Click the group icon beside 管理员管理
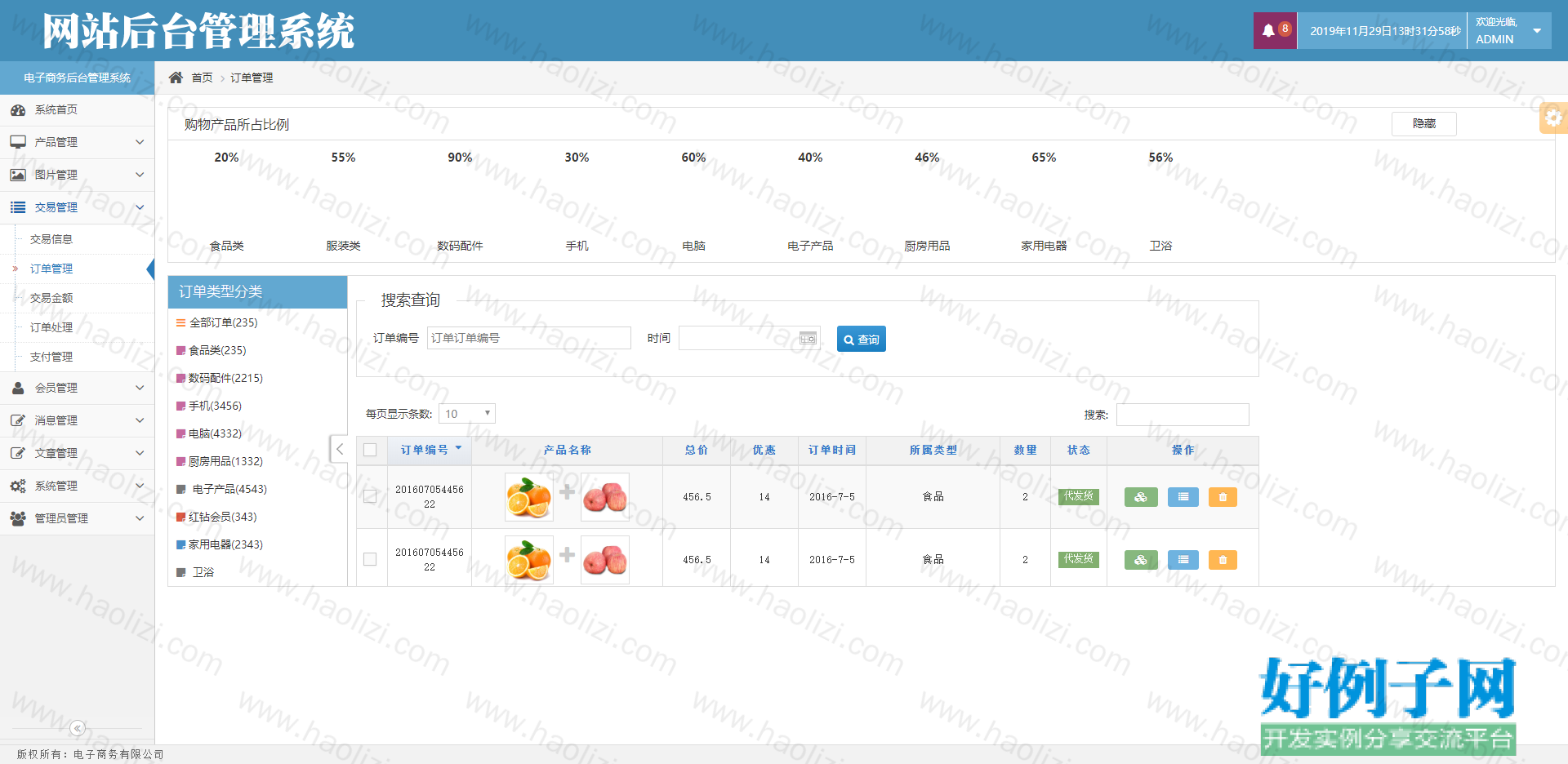 point(18,518)
